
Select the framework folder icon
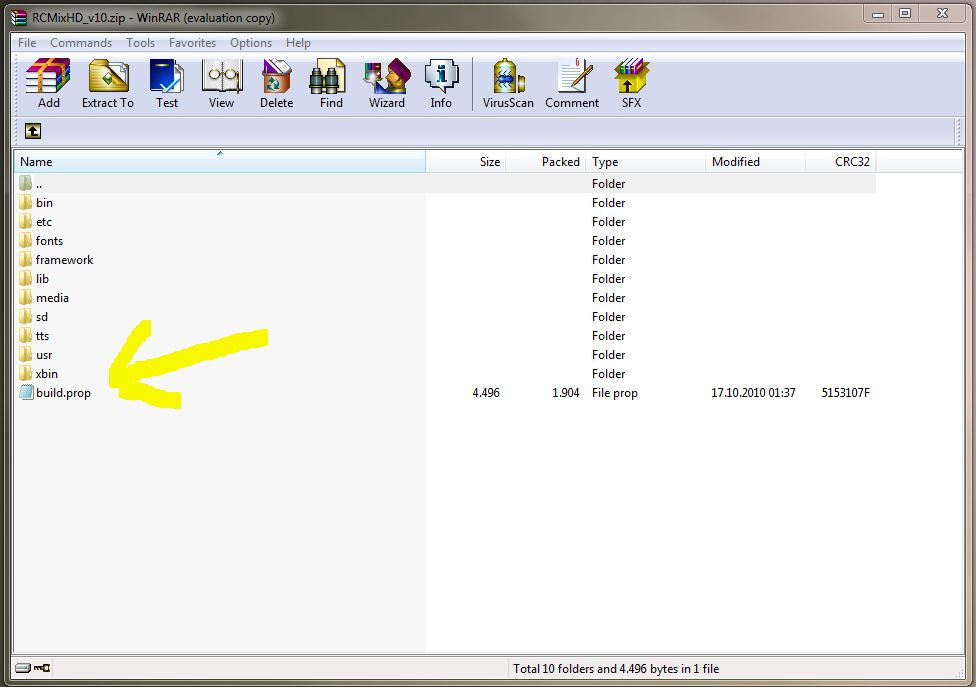pyautogui.click(x=26, y=259)
